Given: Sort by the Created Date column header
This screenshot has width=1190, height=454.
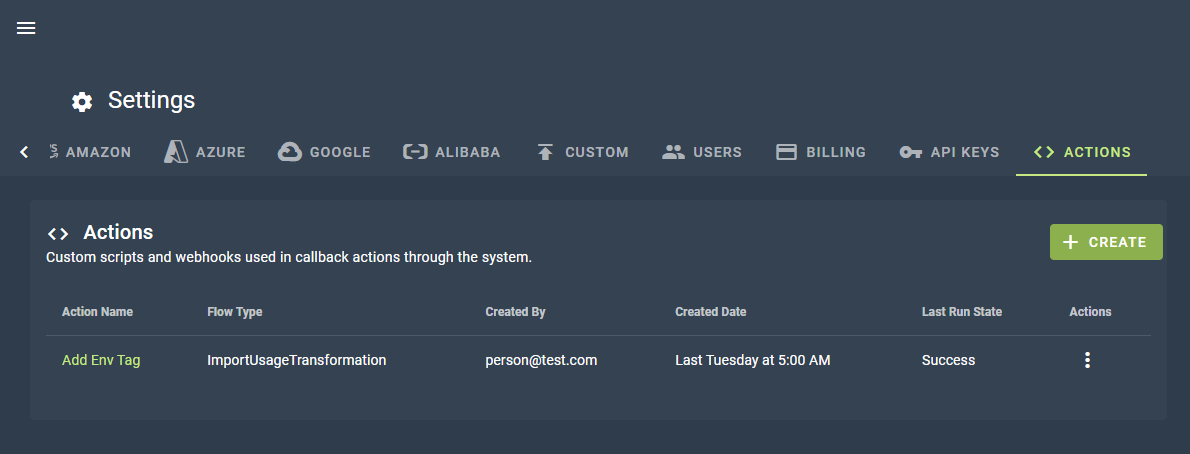Looking at the screenshot, I should 710,312.
